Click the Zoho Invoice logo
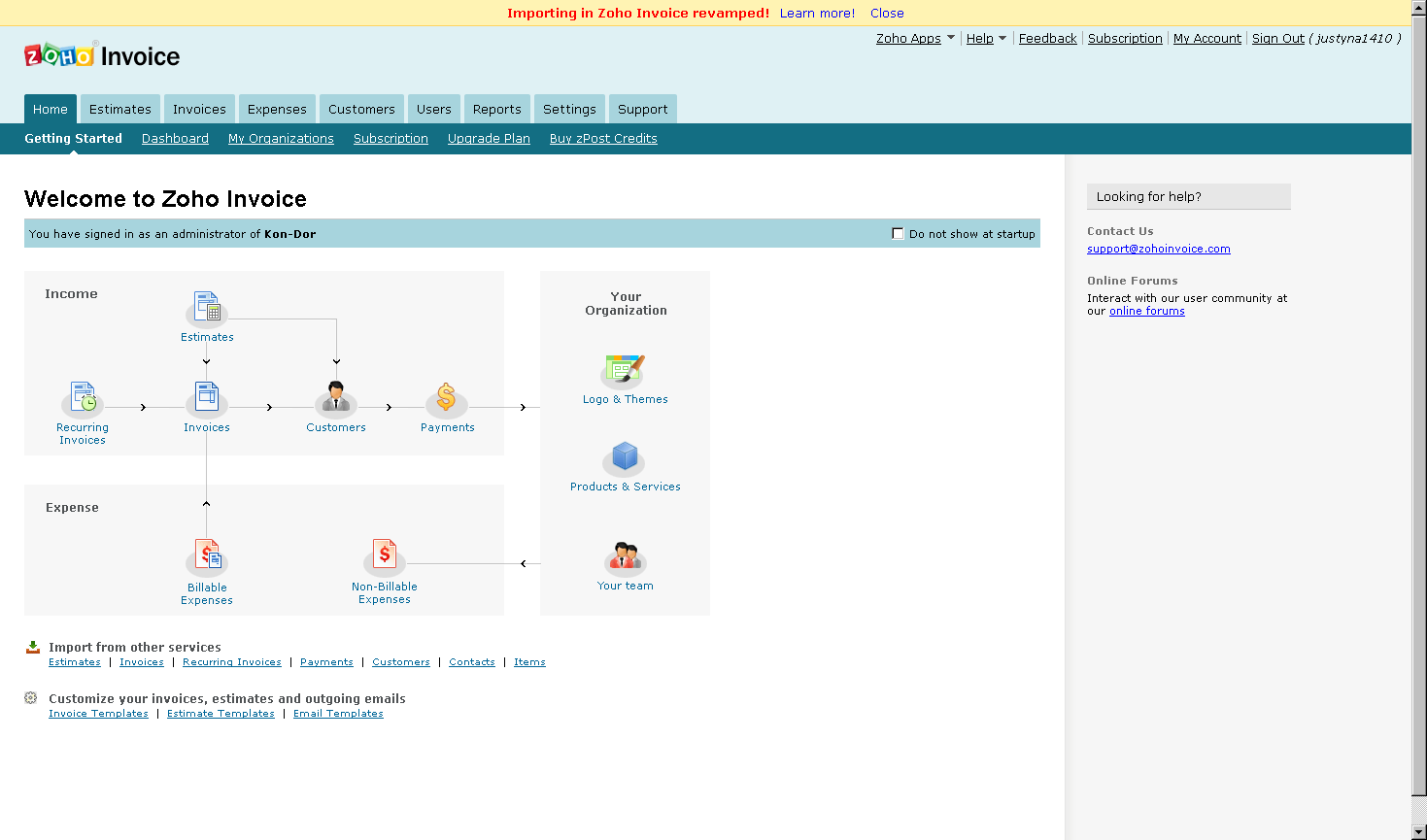The image size is (1427, 840). 102,55
